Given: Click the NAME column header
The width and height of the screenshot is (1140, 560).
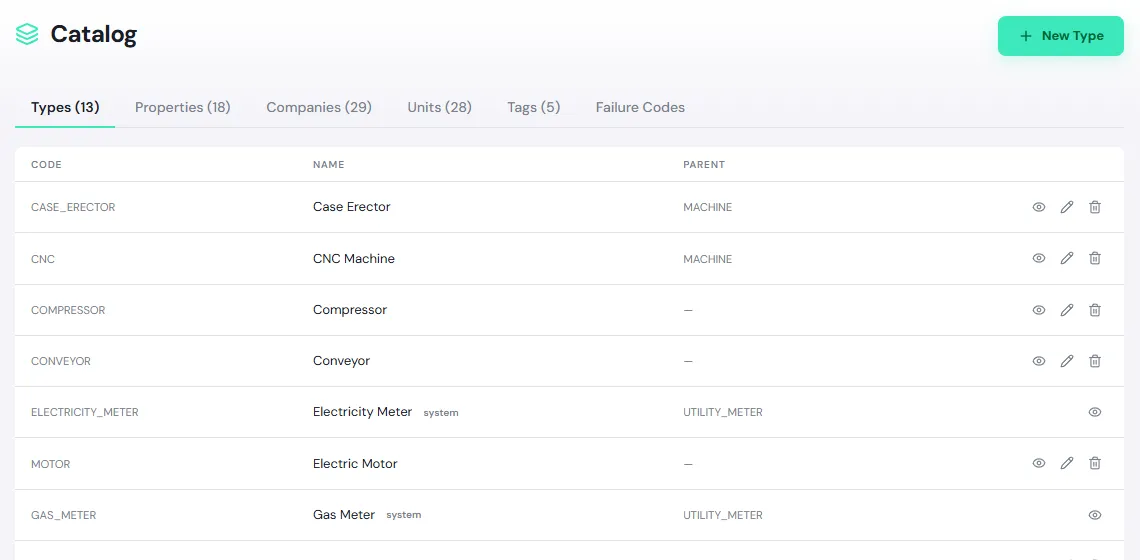Looking at the screenshot, I should tap(329, 165).
